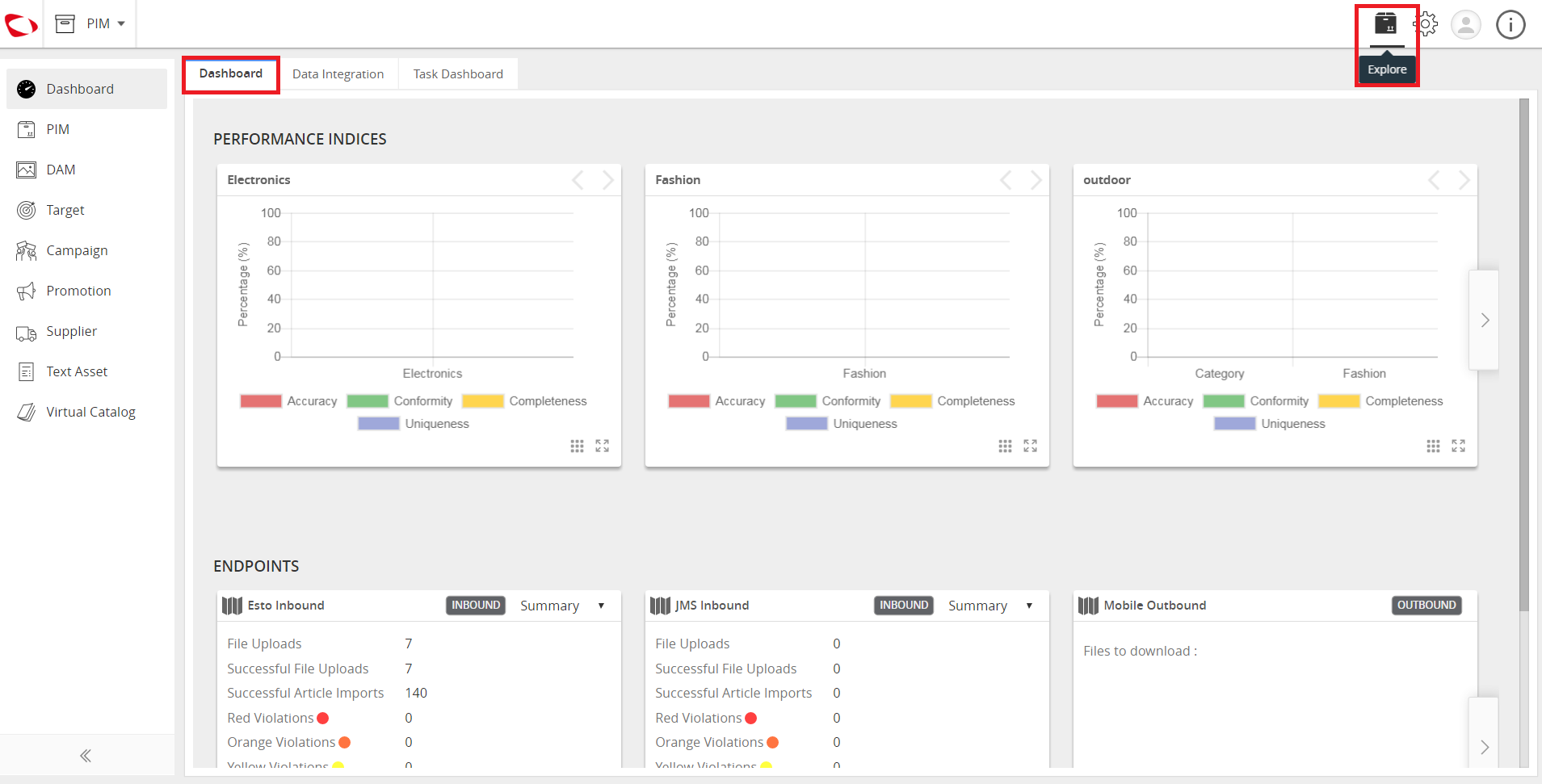Click Successful Article Imports value 140
Image resolution: width=1542 pixels, height=784 pixels.
pyautogui.click(x=416, y=693)
